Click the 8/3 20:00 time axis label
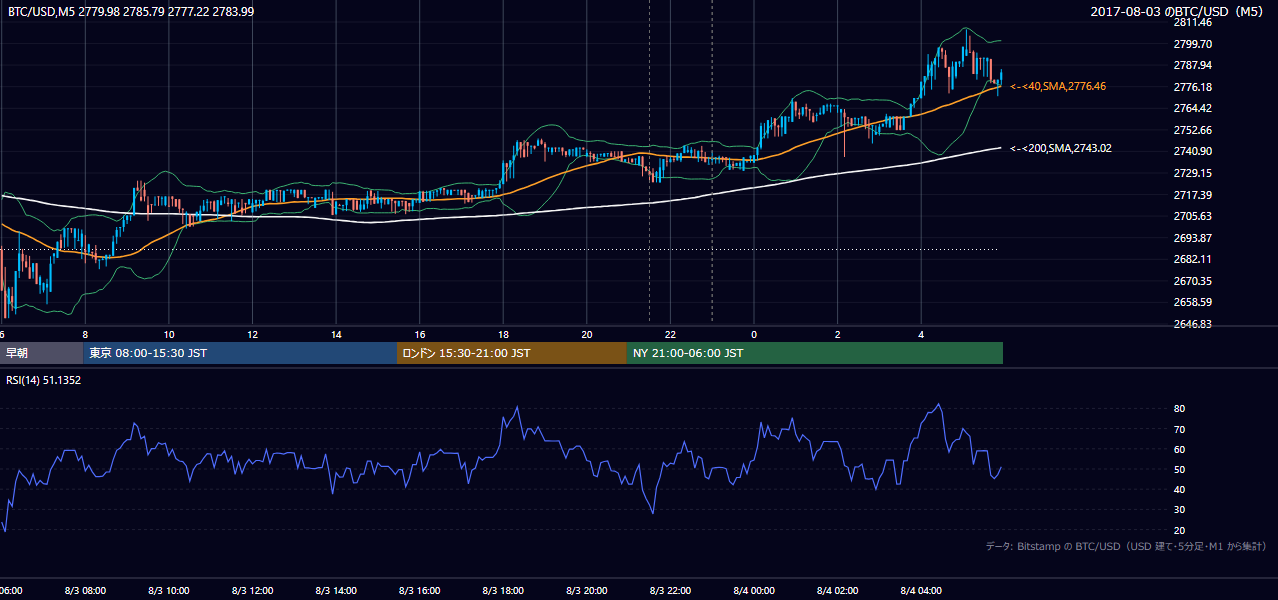Viewport: 1278px width, 600px height. click(587, 591)
